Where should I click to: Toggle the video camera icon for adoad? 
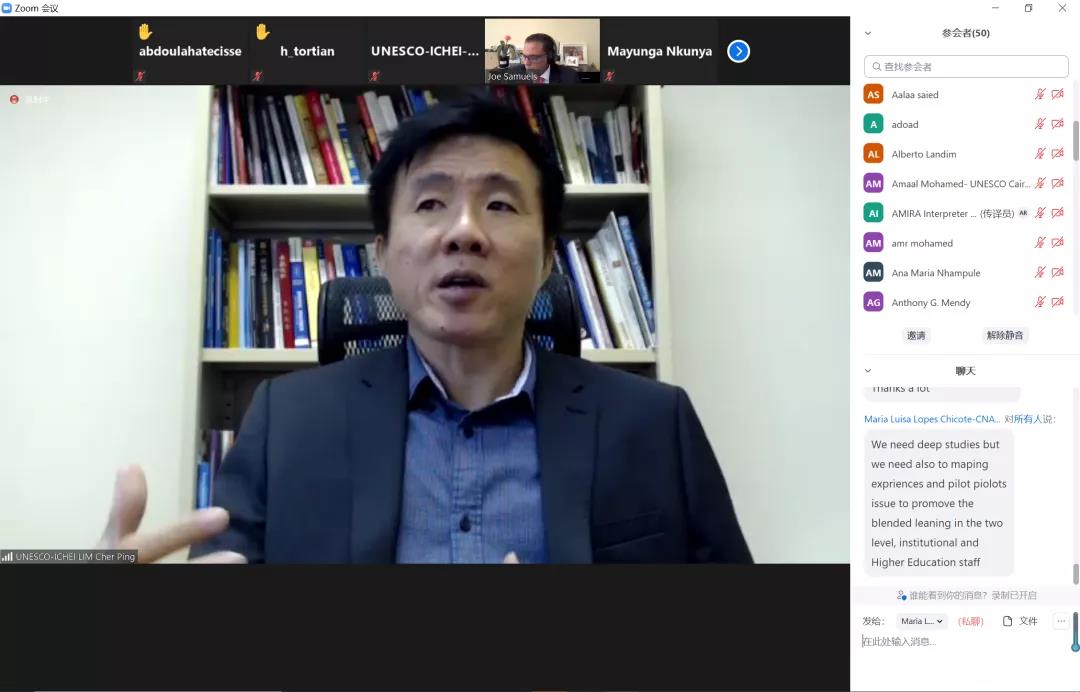1058,124
